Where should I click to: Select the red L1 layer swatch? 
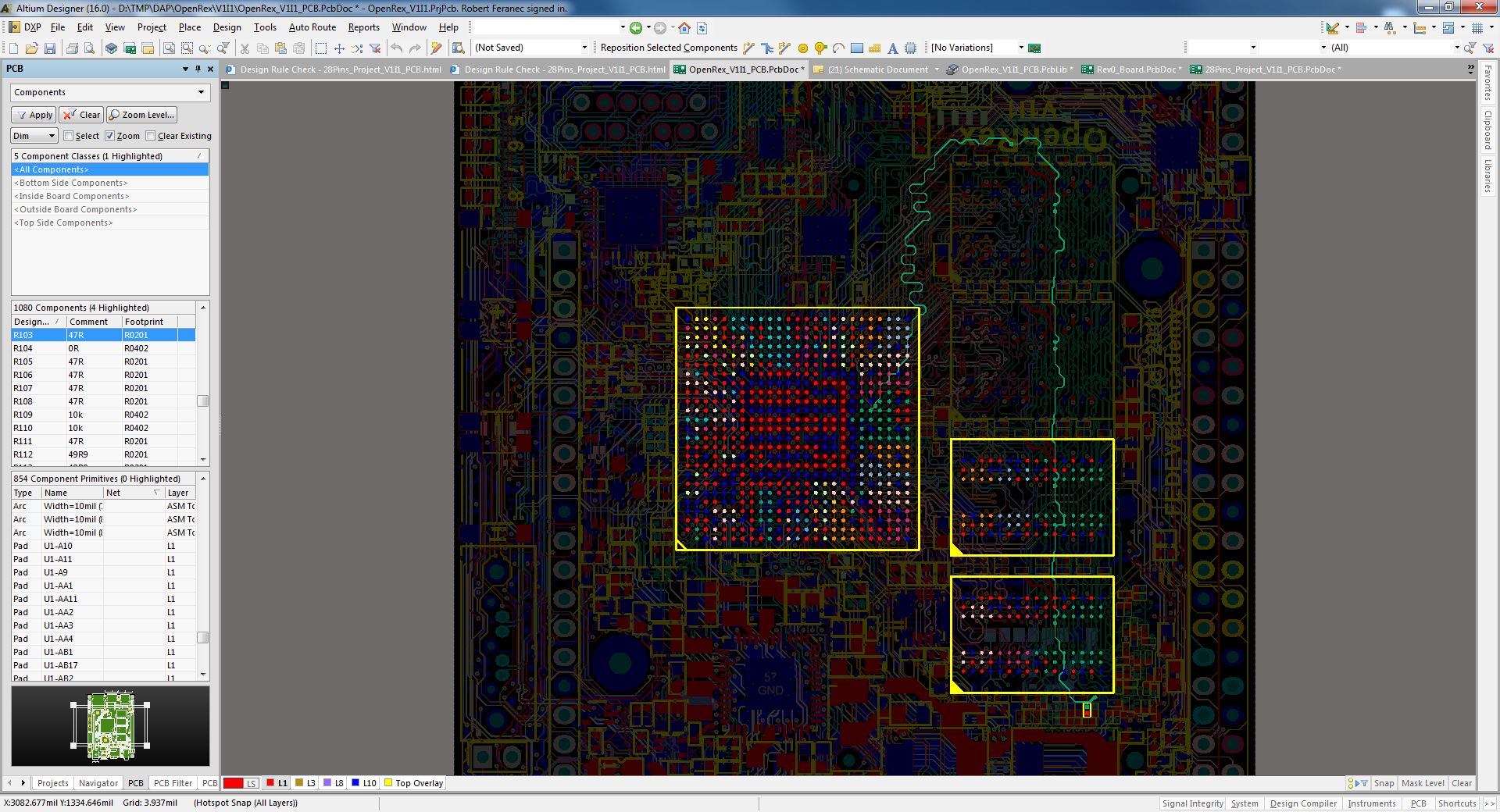(269, 783)
